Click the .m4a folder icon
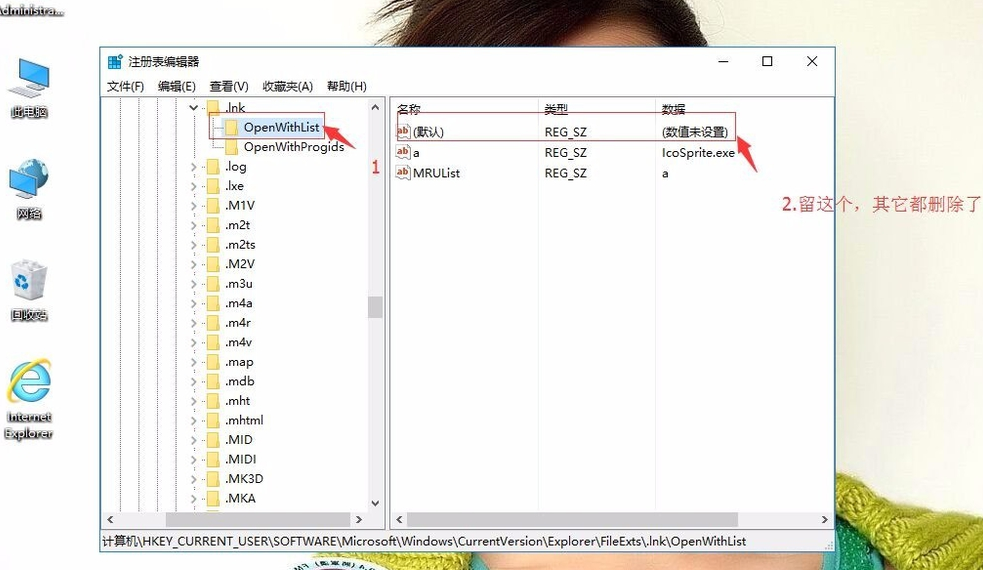 (x=213, y=303)
